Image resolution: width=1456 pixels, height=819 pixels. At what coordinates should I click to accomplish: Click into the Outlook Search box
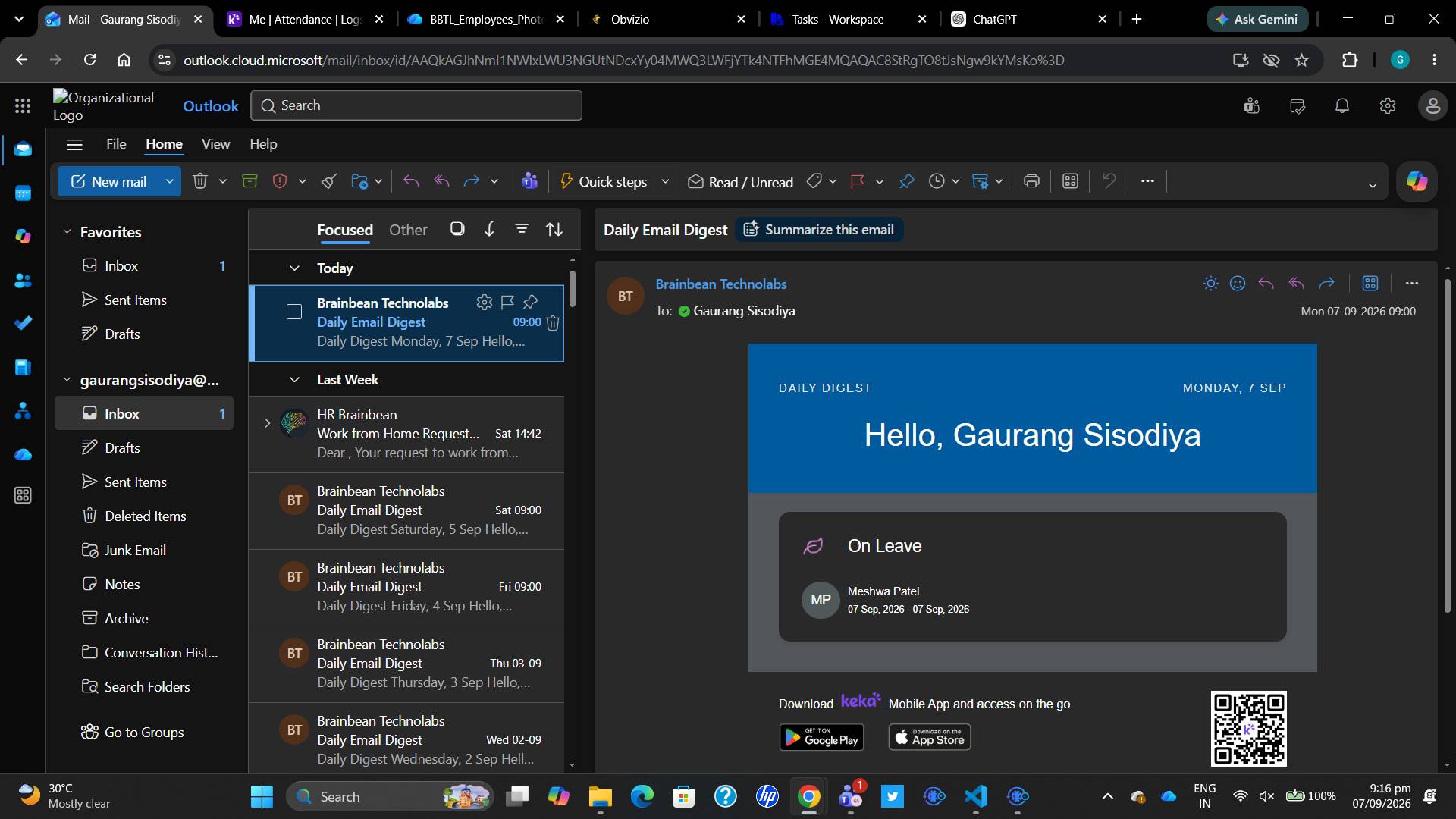click(x=416, y=105)
